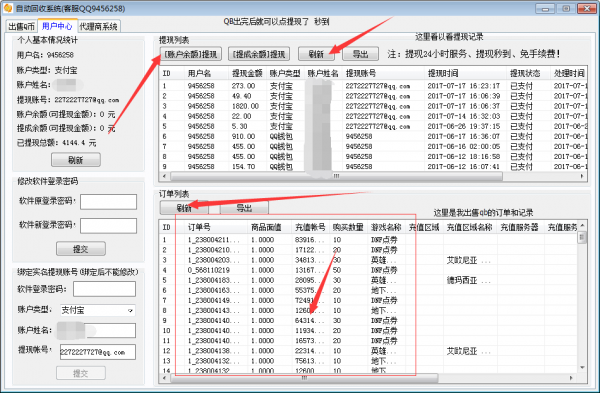Click the 充值区域名称 column header
This screenshot has height=393, width=600.
click(470, 227)
